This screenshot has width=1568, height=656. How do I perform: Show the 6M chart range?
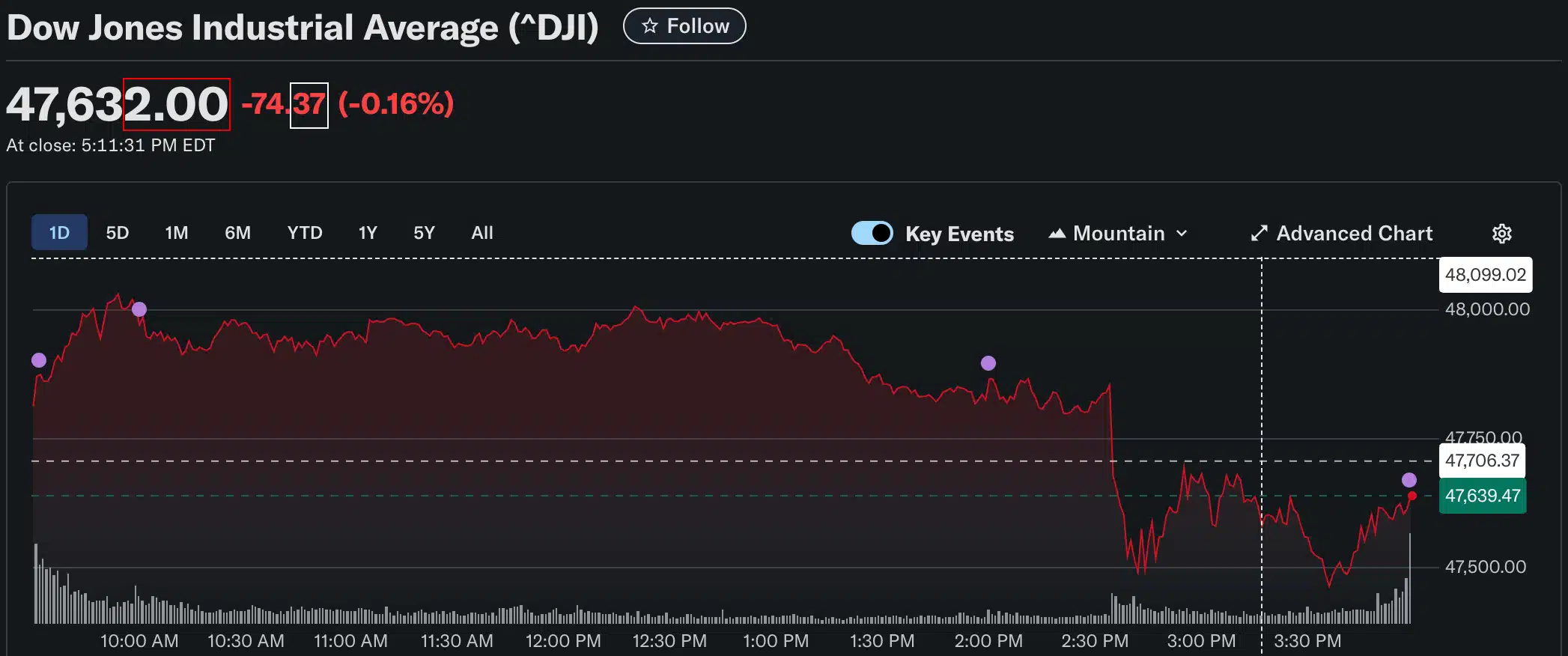click(x=237, y=233)
